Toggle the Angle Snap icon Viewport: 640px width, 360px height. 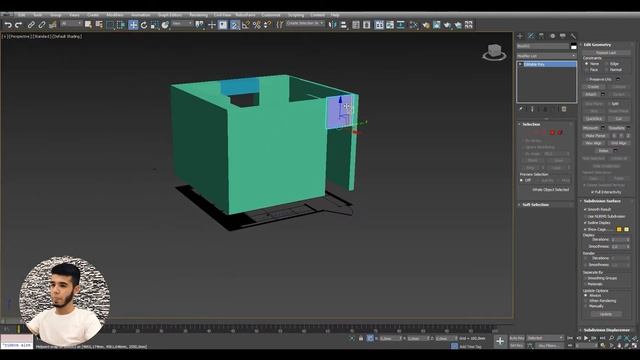245,25
